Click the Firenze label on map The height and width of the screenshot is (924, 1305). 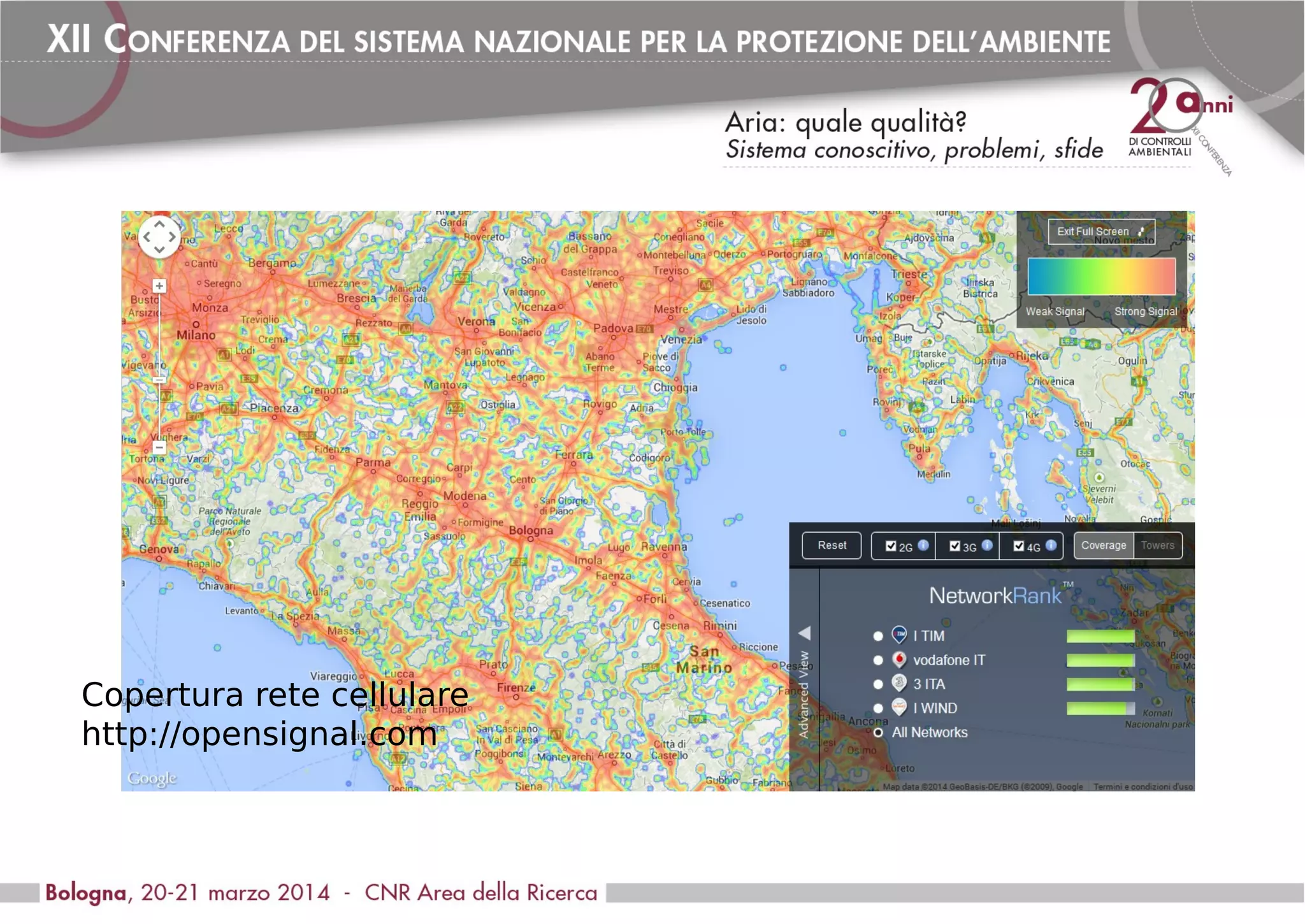[516, 688]
